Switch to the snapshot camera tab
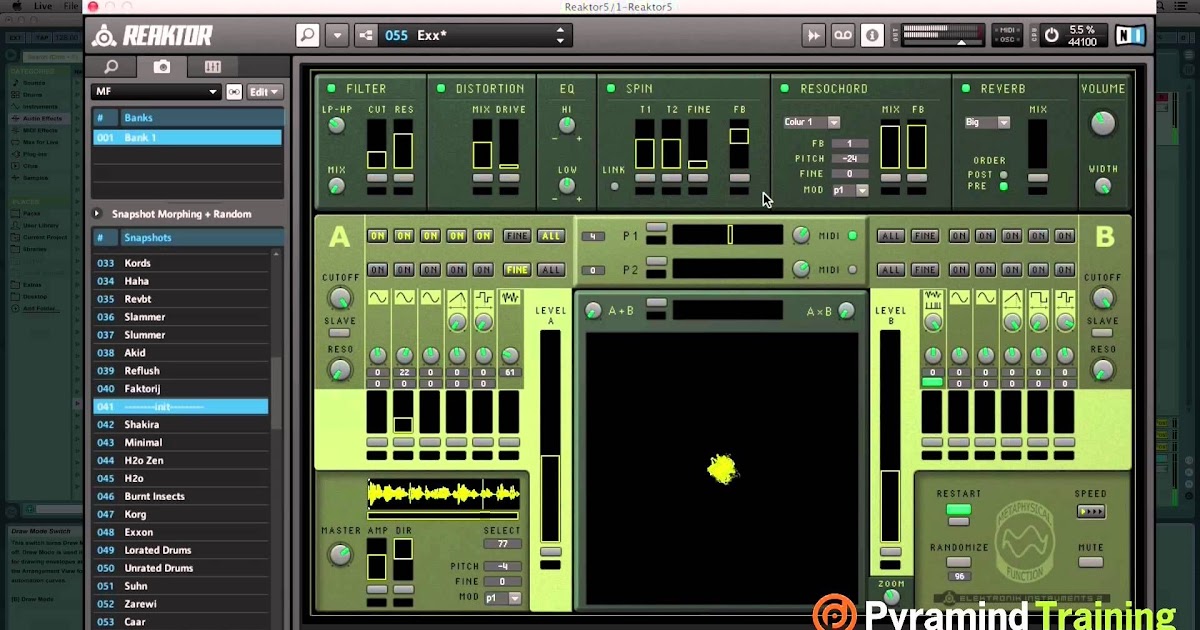 [x=162, y=67]
